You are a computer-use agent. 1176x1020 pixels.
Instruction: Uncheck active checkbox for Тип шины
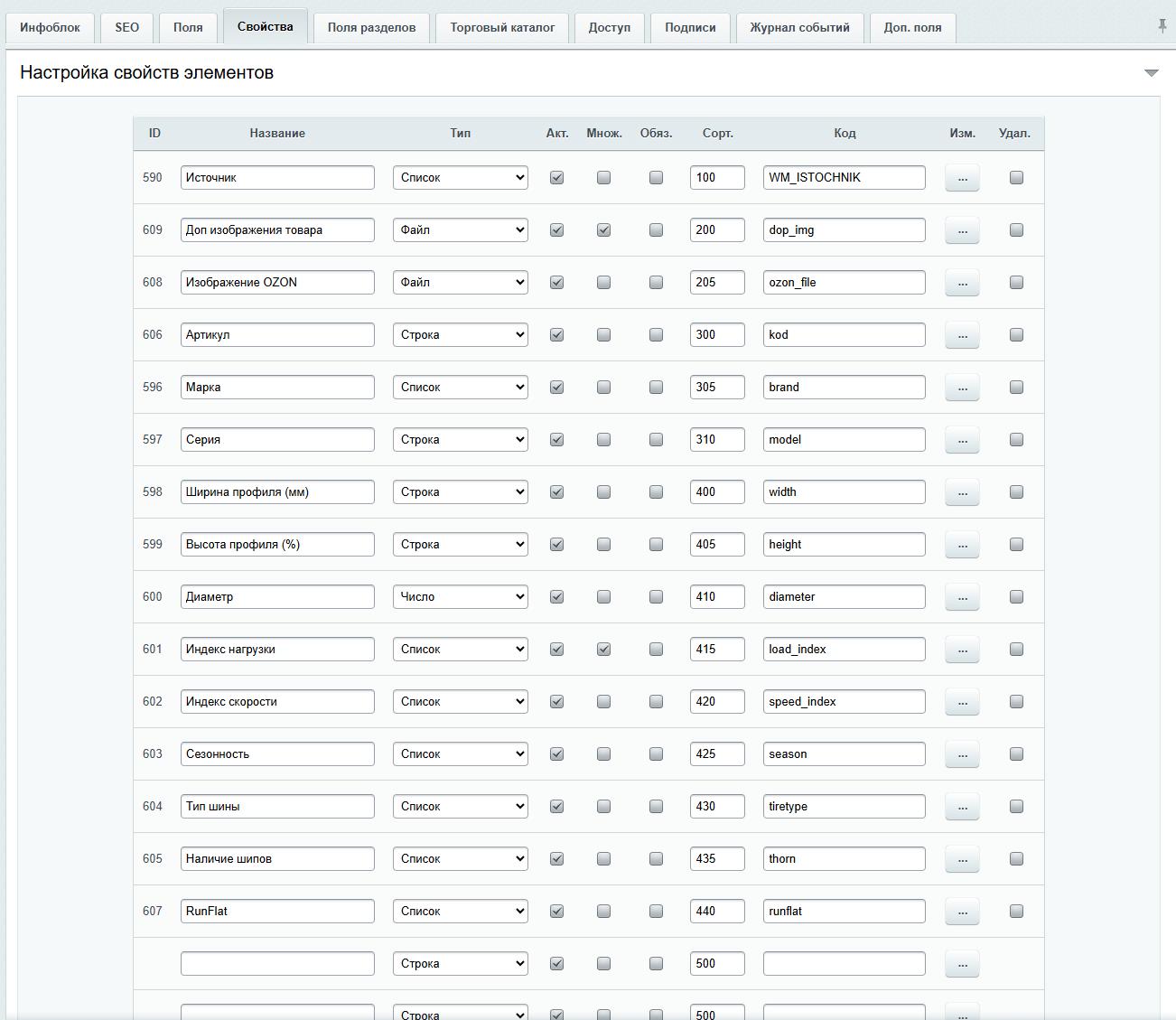[556, 807]
